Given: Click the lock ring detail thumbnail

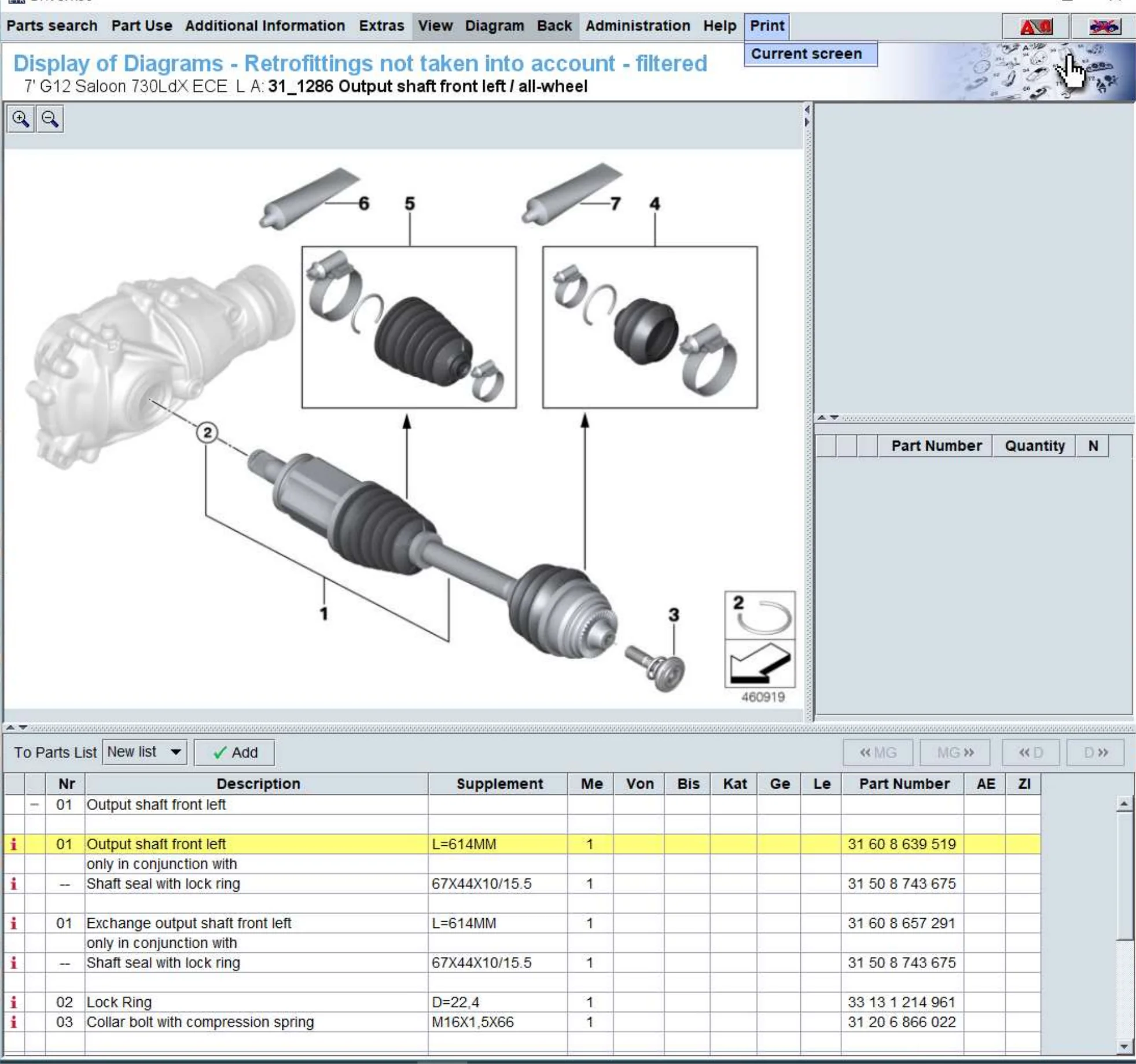Looking at the screenshot, I should pos(760,615).
